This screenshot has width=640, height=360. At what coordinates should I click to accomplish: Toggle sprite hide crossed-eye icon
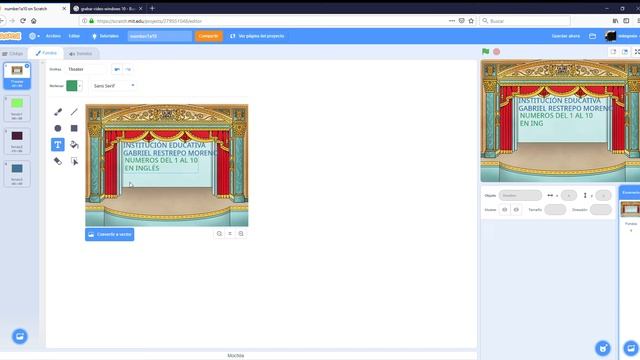pyautogui.click(x=516, y=210)
